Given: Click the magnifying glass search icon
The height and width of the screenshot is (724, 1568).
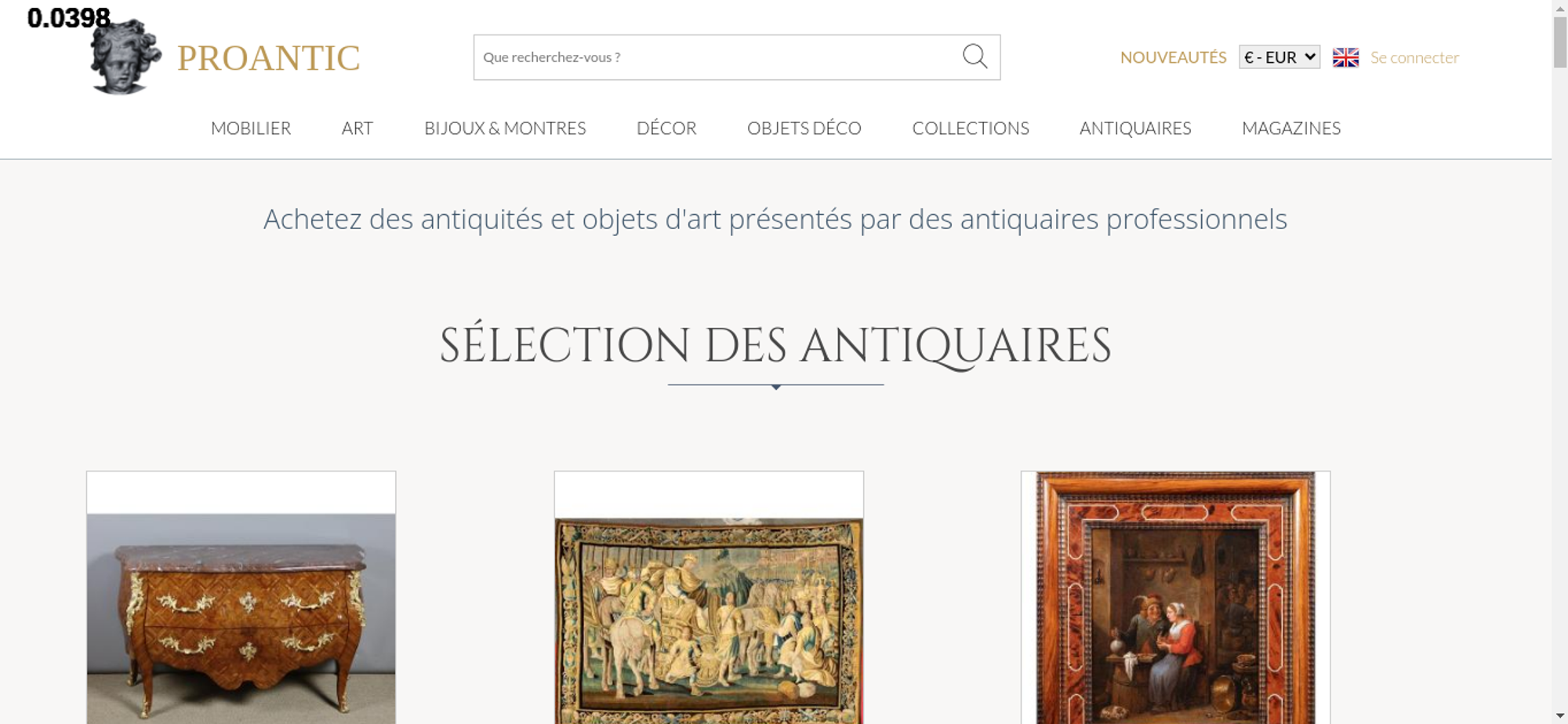Looking at the screenshot, I should (x=975, y=56).
